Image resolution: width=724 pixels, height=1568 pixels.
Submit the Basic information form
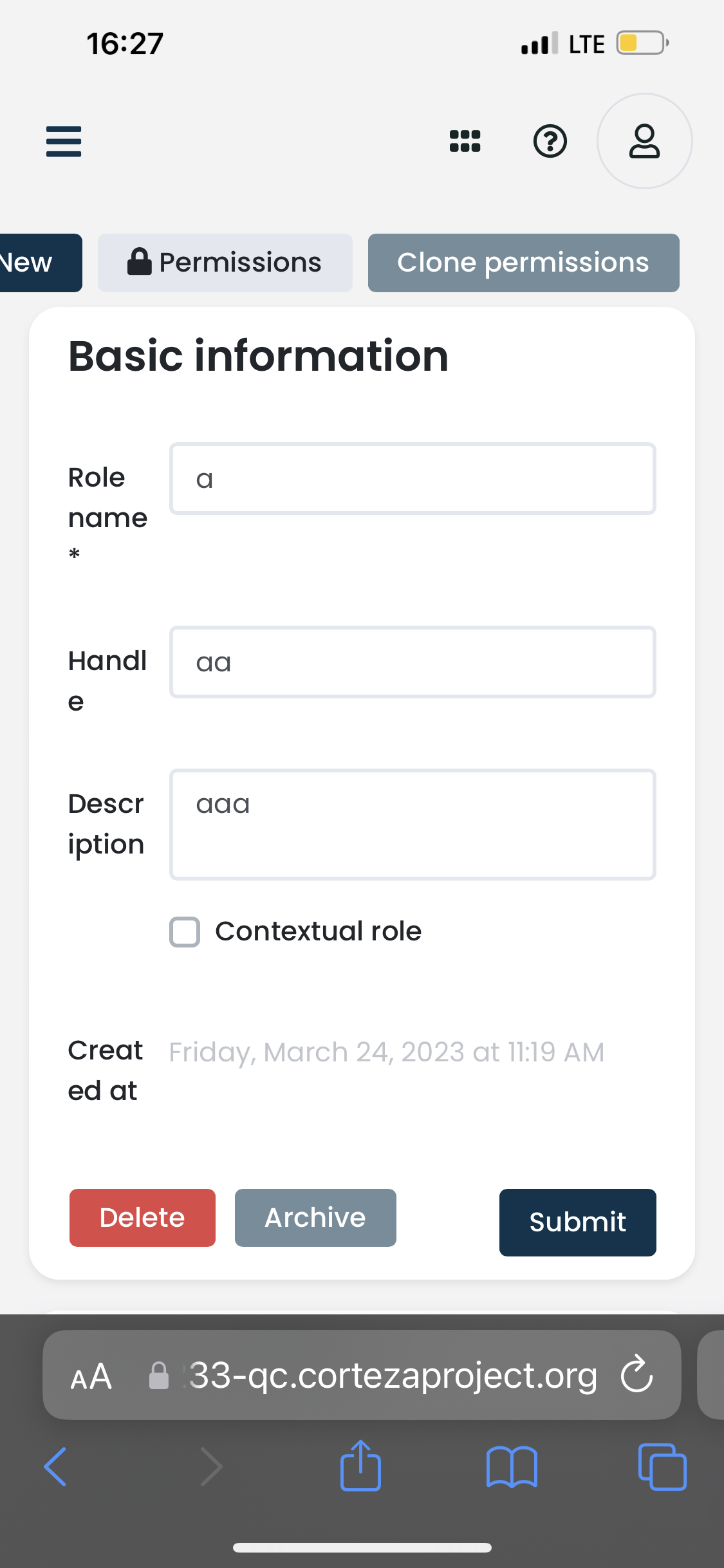577,1221
